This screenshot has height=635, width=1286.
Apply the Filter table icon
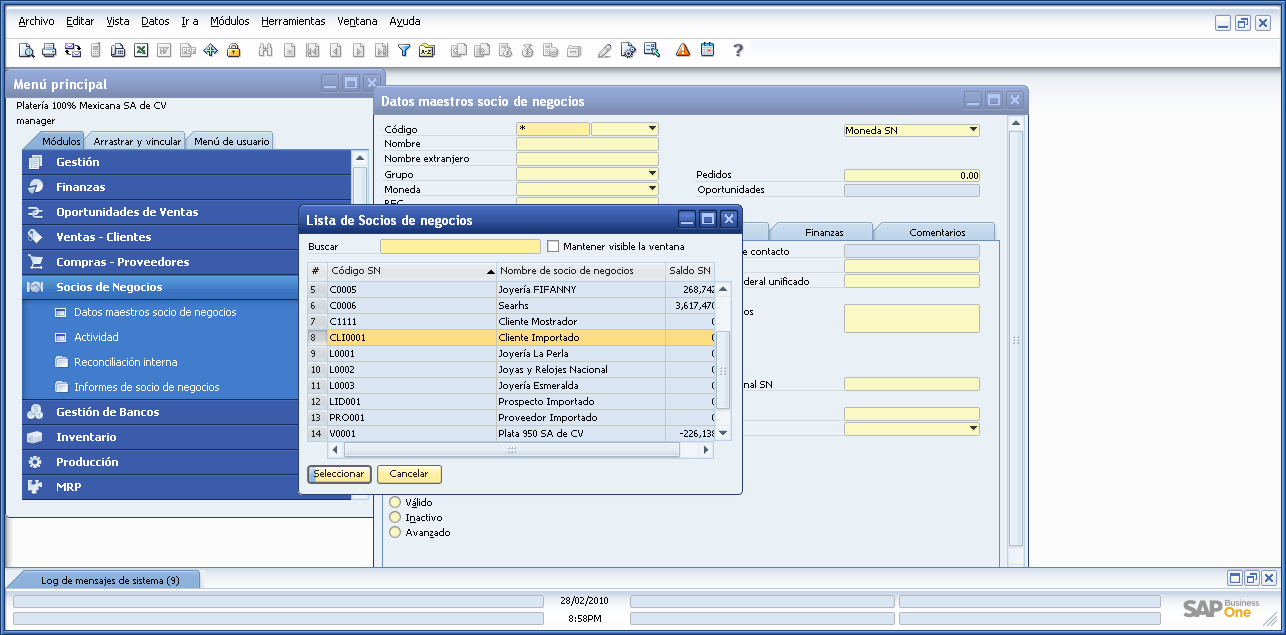click(403, 49)
